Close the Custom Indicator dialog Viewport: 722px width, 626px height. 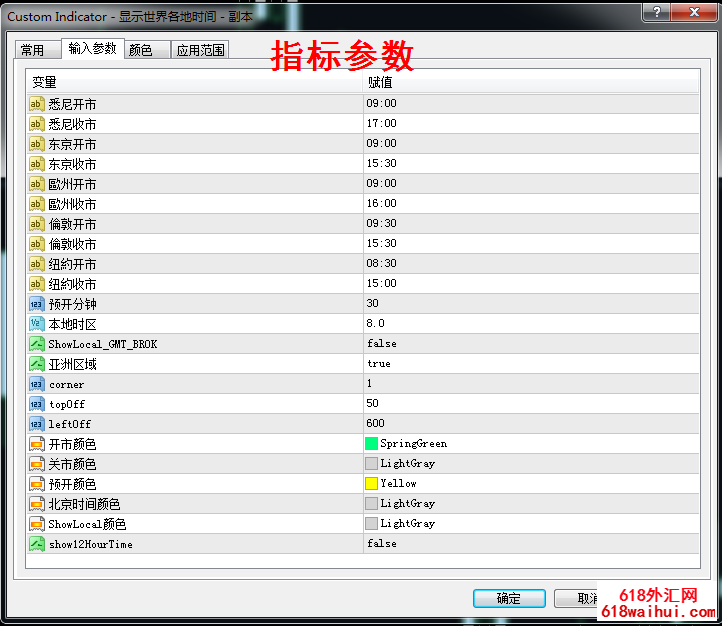(x=694, y=12)
